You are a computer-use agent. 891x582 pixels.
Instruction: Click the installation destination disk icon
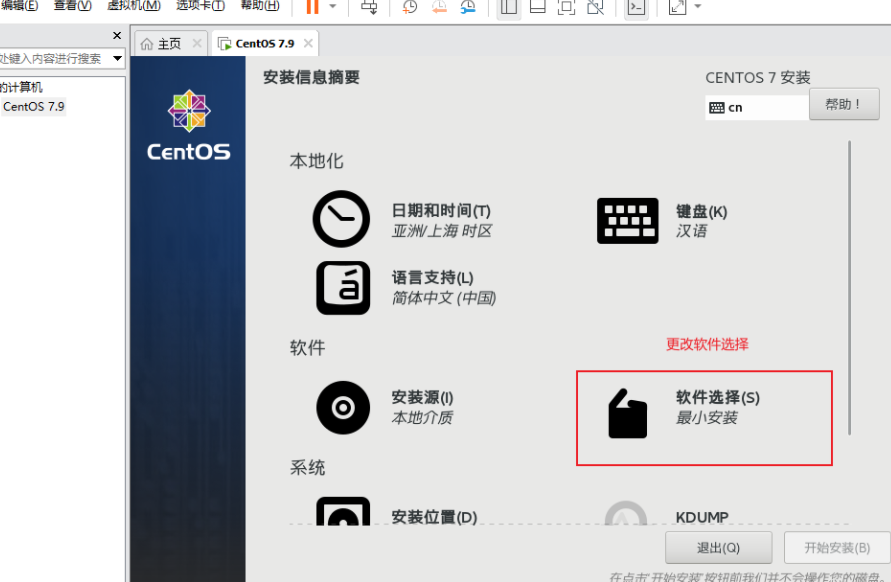pos(343,512)
